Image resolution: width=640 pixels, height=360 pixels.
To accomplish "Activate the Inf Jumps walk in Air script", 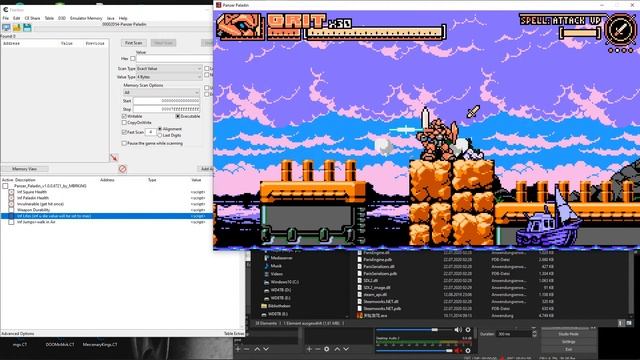I will [11, 222].
